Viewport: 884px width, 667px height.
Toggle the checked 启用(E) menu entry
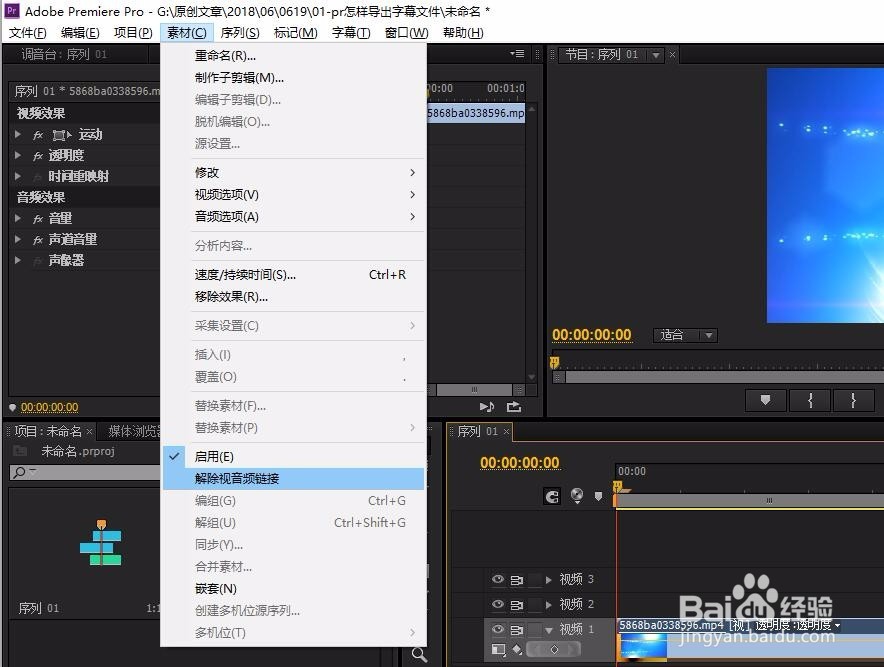click(x=293, y=457)
